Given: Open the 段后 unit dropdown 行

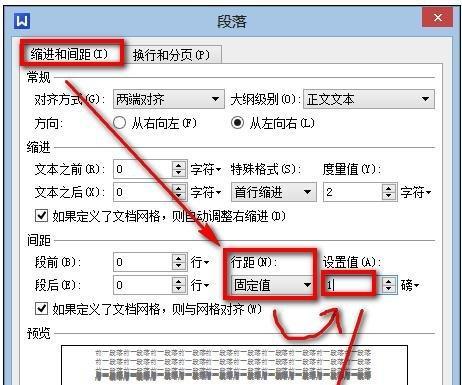Looking at the screenshot, I should (200, 286).
